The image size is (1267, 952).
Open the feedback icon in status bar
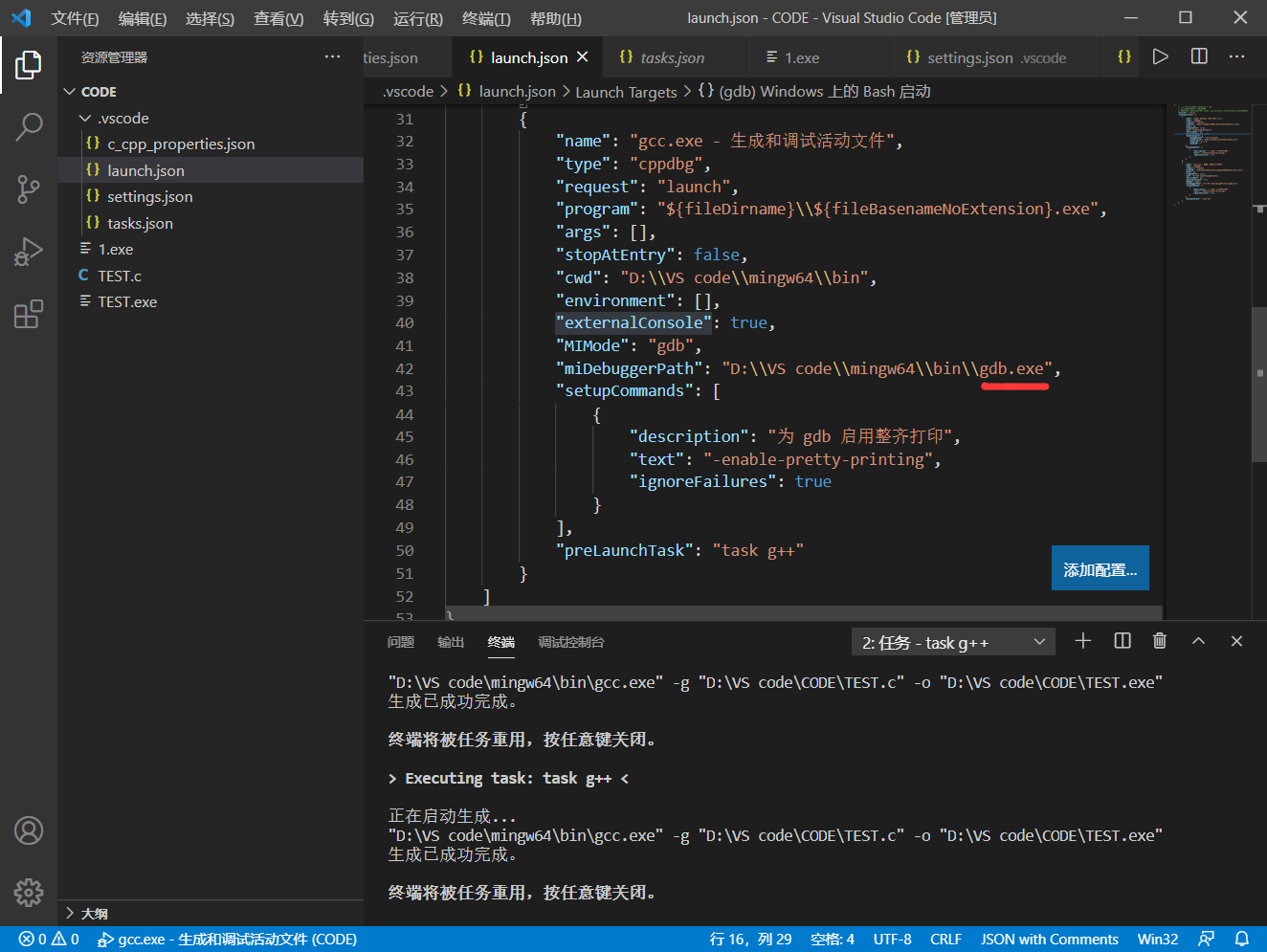(x=1207, y=940)
